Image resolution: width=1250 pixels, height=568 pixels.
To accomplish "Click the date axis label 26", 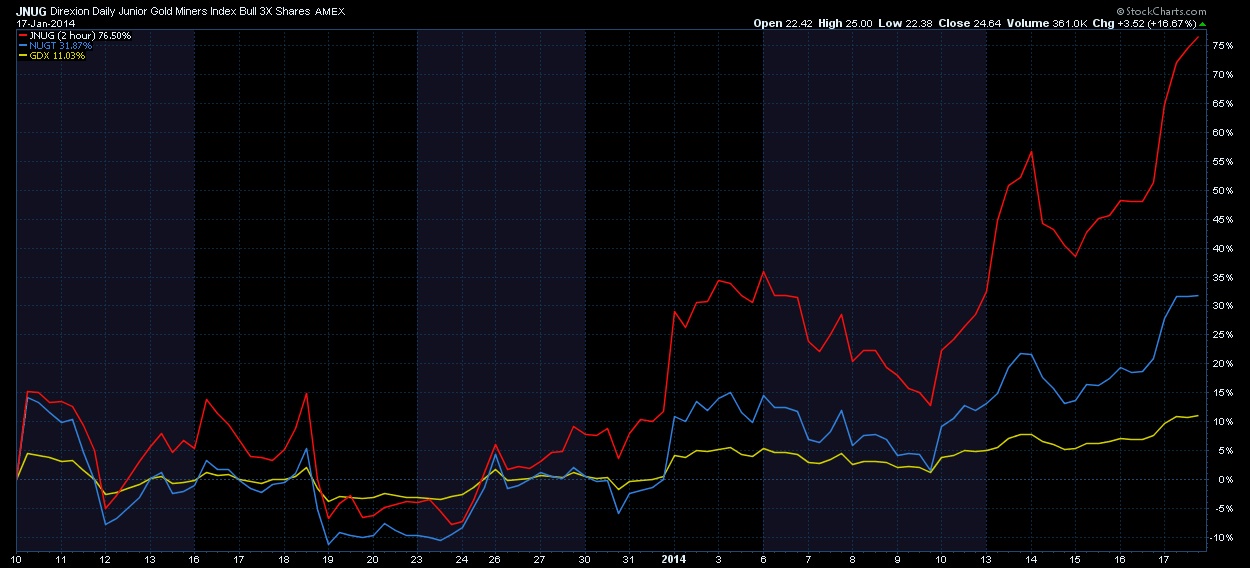I will pyautogui.click(x=495, y=561).
